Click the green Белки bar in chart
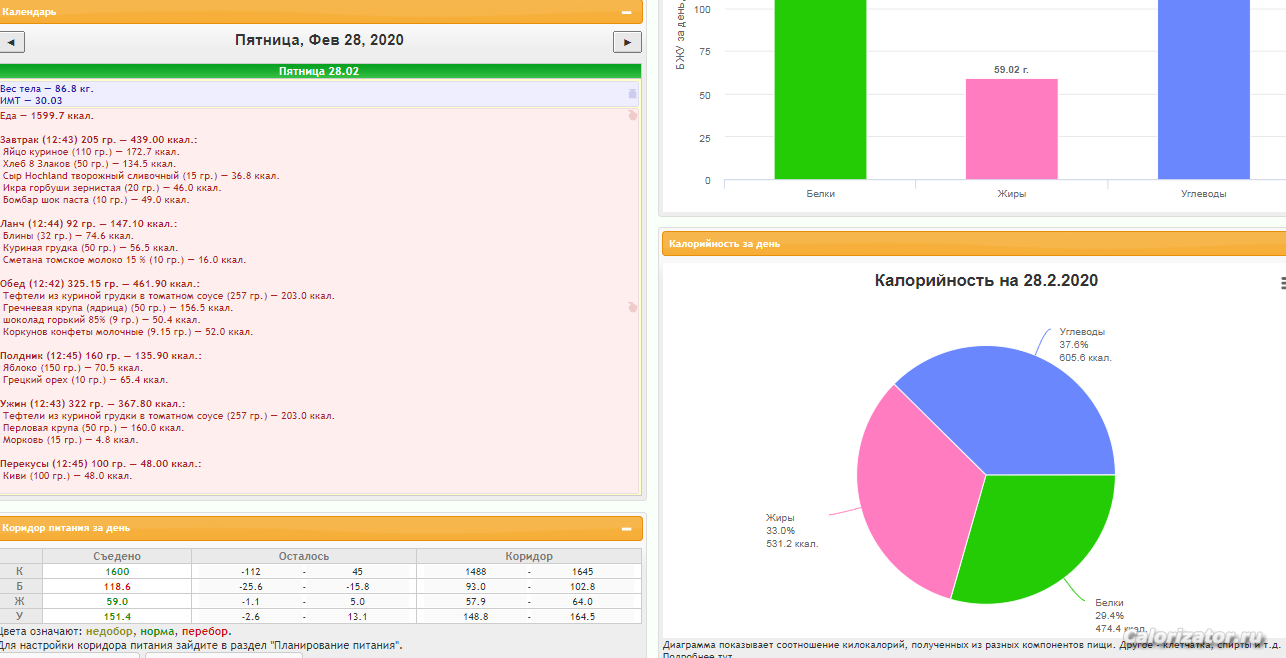 (x=820, y=90)
